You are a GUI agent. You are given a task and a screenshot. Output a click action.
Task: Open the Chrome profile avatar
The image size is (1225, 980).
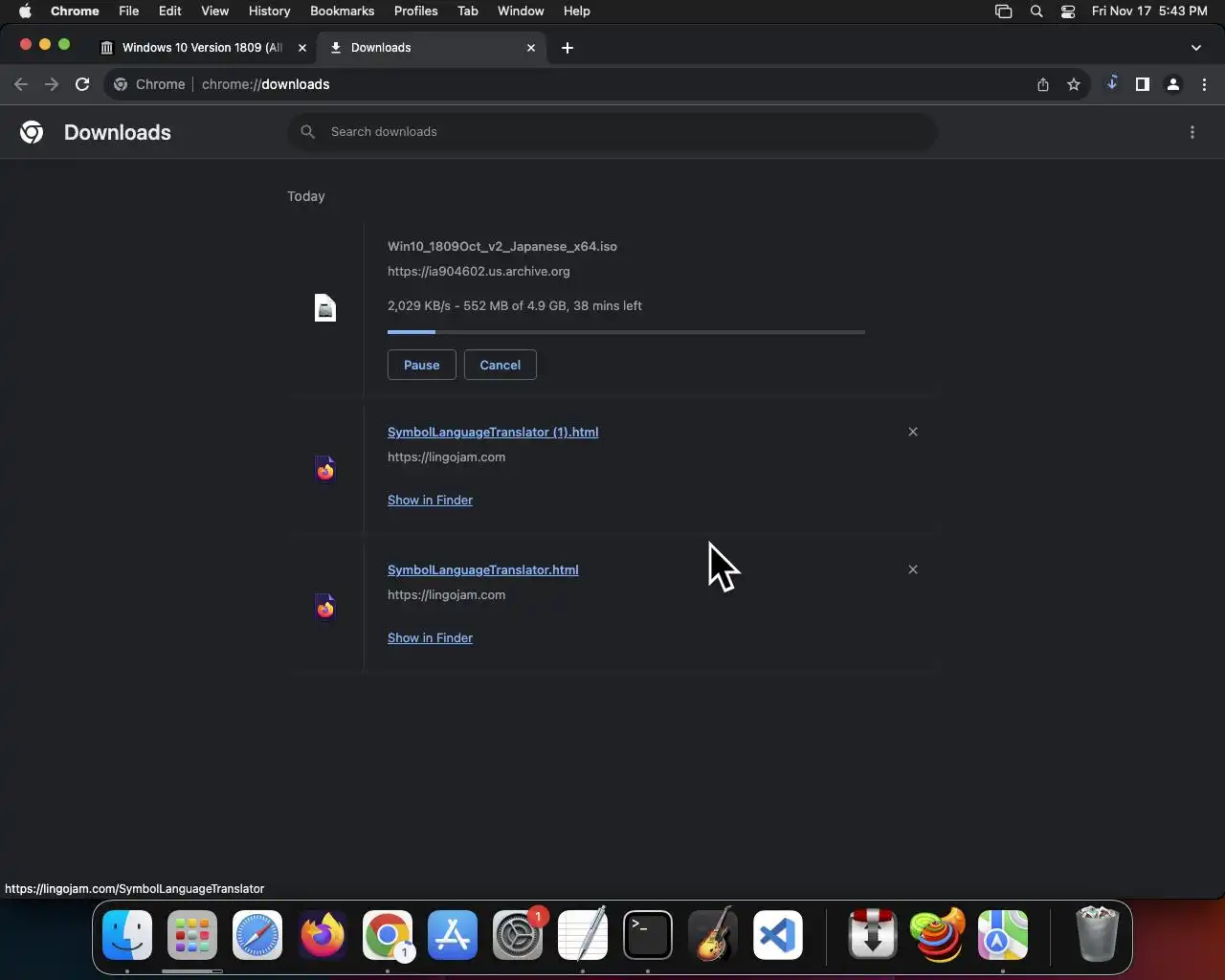[x=1173, y=84]
